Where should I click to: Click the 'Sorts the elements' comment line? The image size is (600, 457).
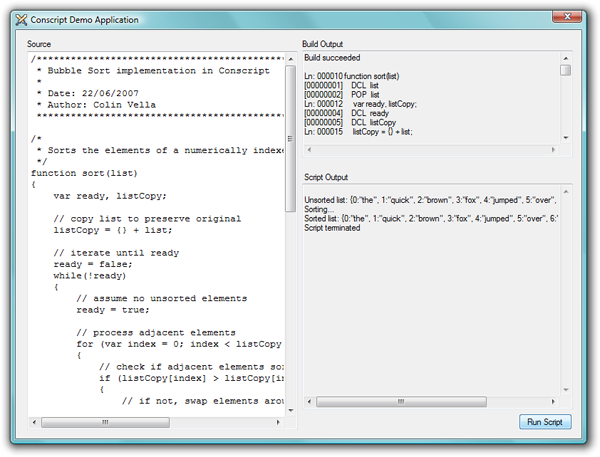coord(160,150)
